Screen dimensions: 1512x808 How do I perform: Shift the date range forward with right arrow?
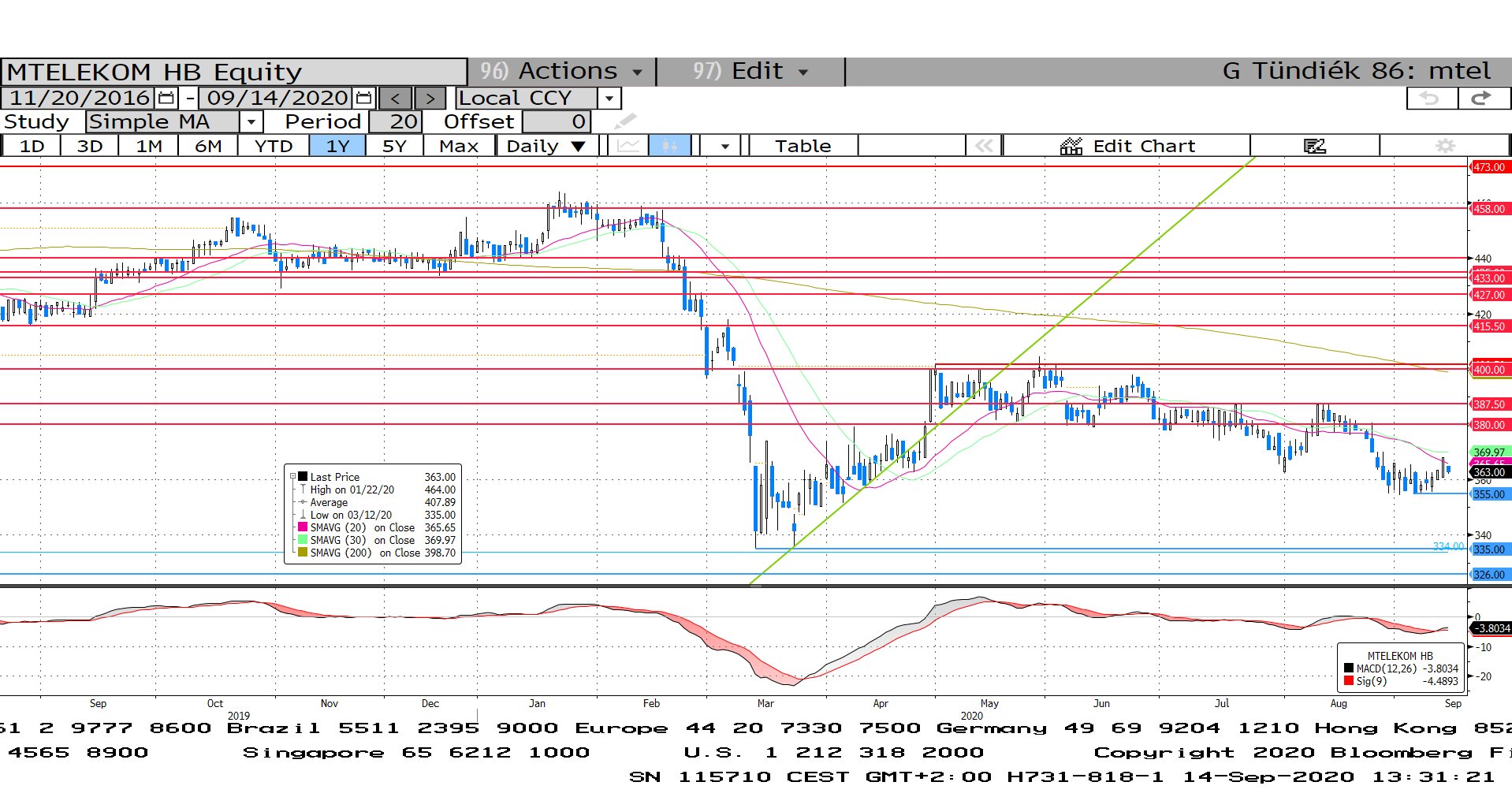click(430, 99)
